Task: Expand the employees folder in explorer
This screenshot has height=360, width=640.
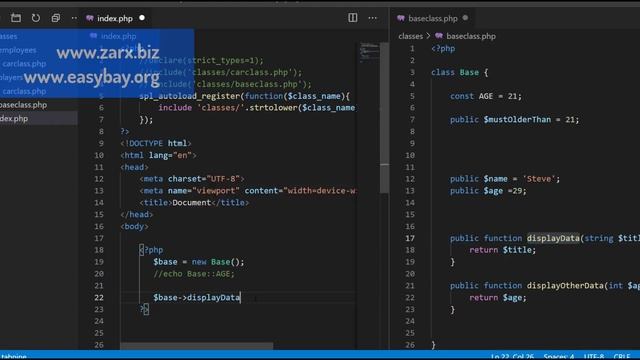Action: (18, 50)
